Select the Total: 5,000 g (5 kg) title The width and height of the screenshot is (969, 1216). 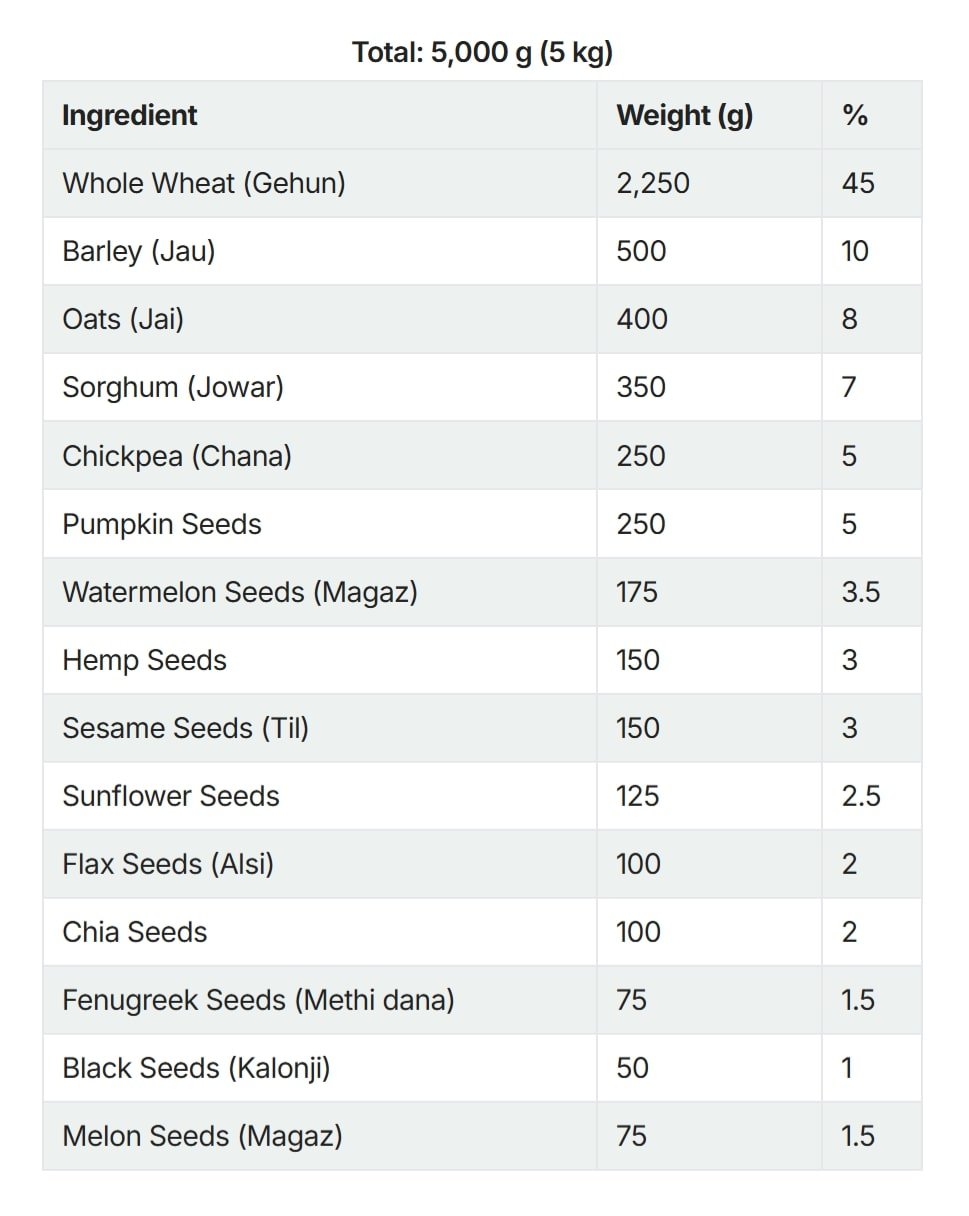click(482, 52)
